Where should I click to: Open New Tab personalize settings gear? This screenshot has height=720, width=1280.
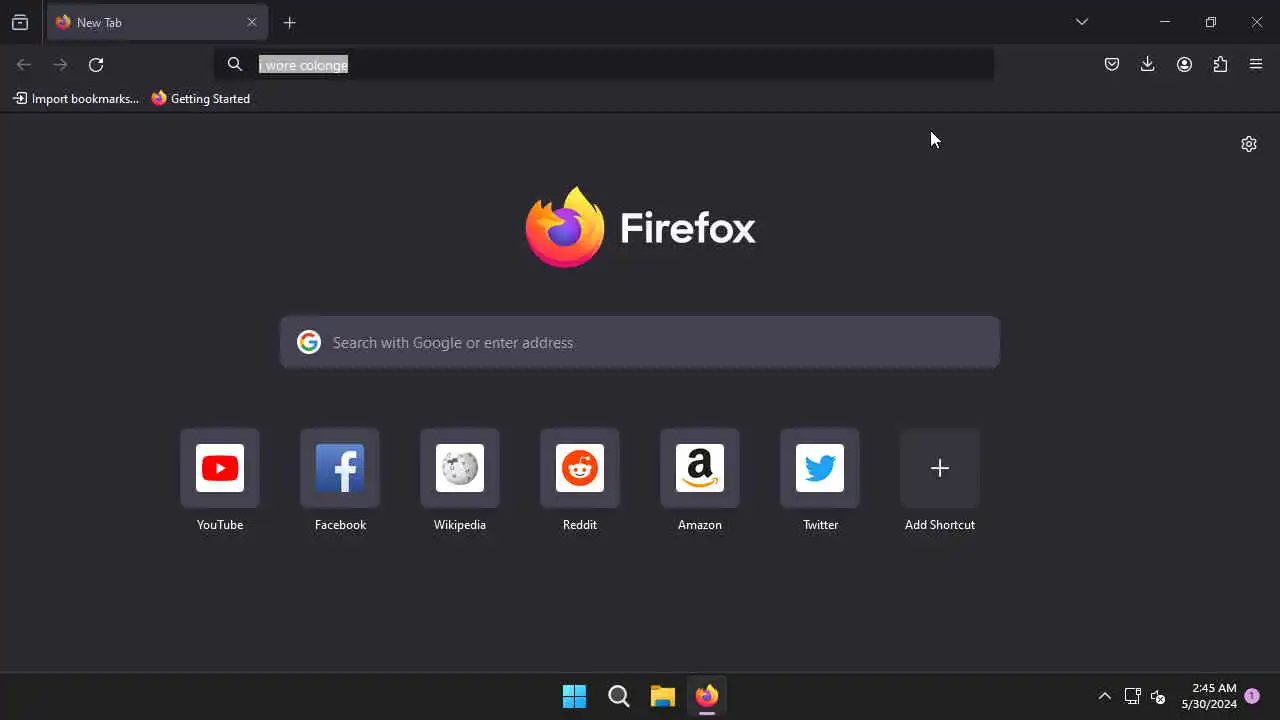[1249, 144]
